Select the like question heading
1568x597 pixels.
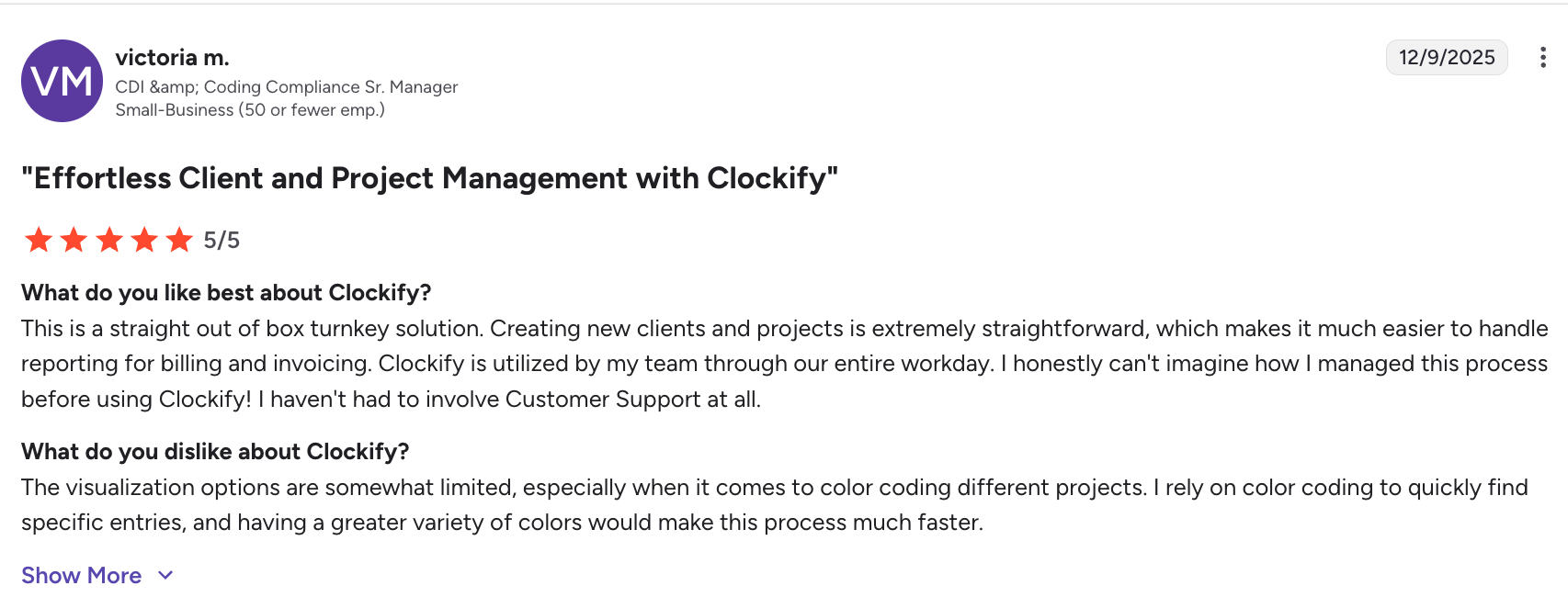[x=228, y=292]
